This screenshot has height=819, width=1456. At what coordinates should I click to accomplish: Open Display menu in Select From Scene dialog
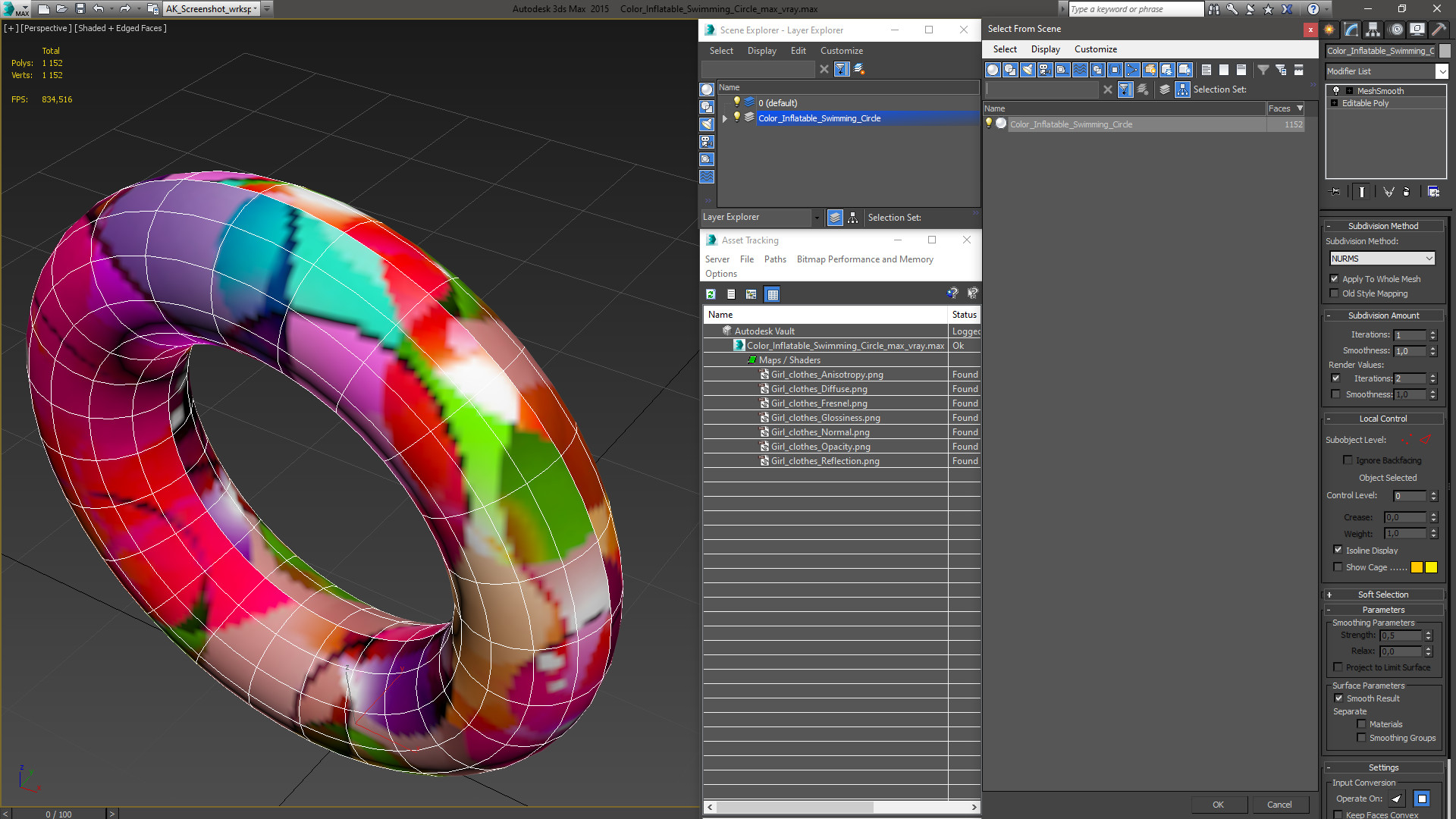1045,49
